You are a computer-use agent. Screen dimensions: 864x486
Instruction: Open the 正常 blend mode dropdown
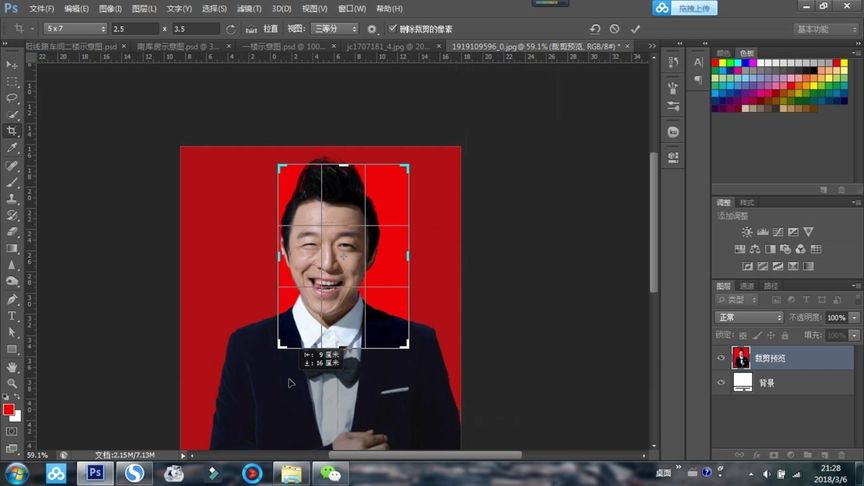click(x=749, y=317)
